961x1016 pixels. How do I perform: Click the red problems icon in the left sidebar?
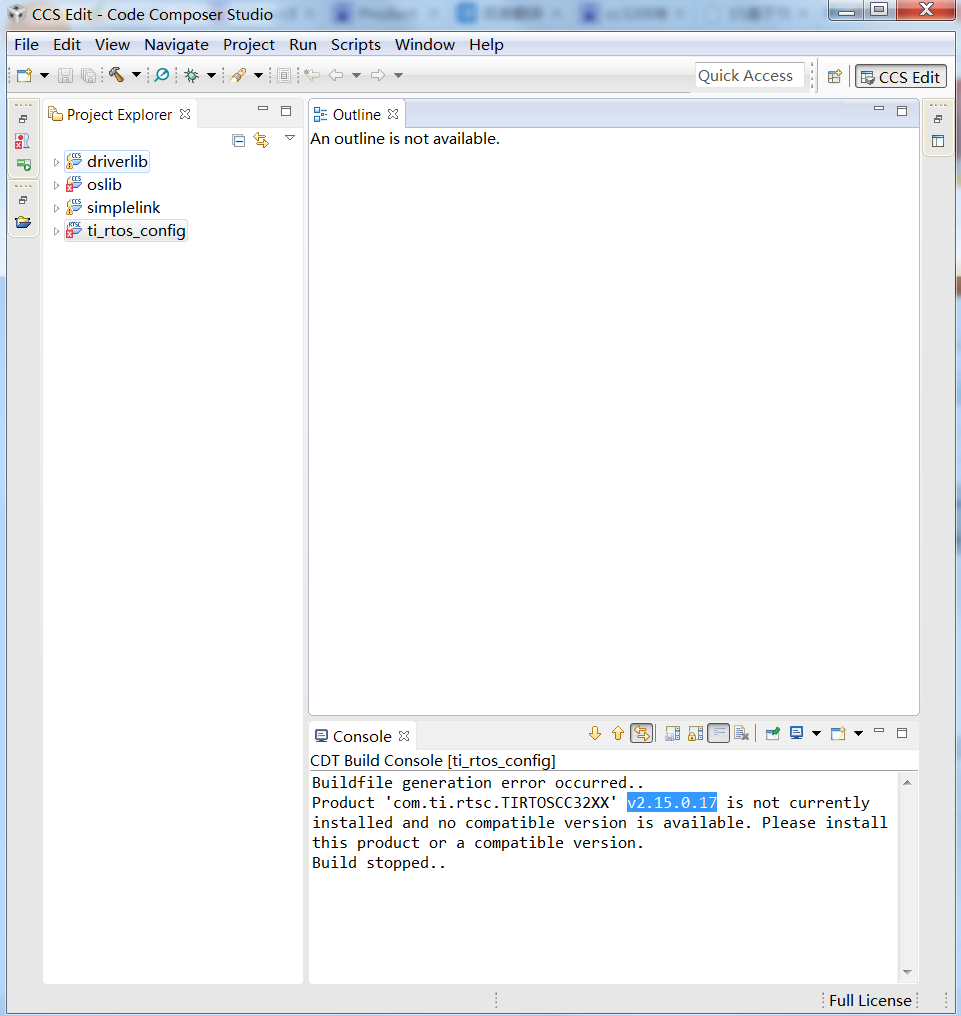coord(23,141)
